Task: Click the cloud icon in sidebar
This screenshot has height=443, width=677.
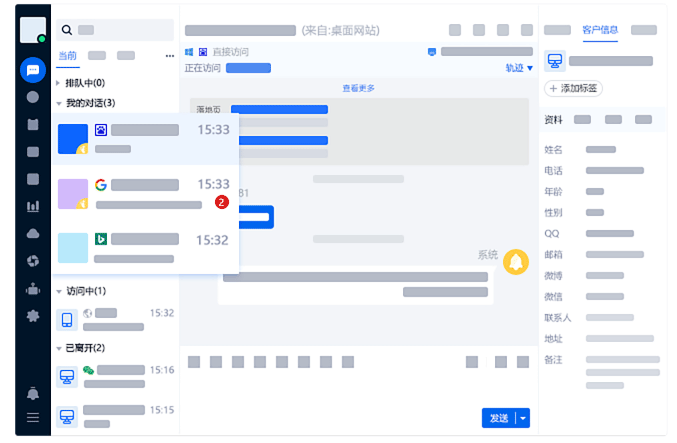Action: [33, 234]
